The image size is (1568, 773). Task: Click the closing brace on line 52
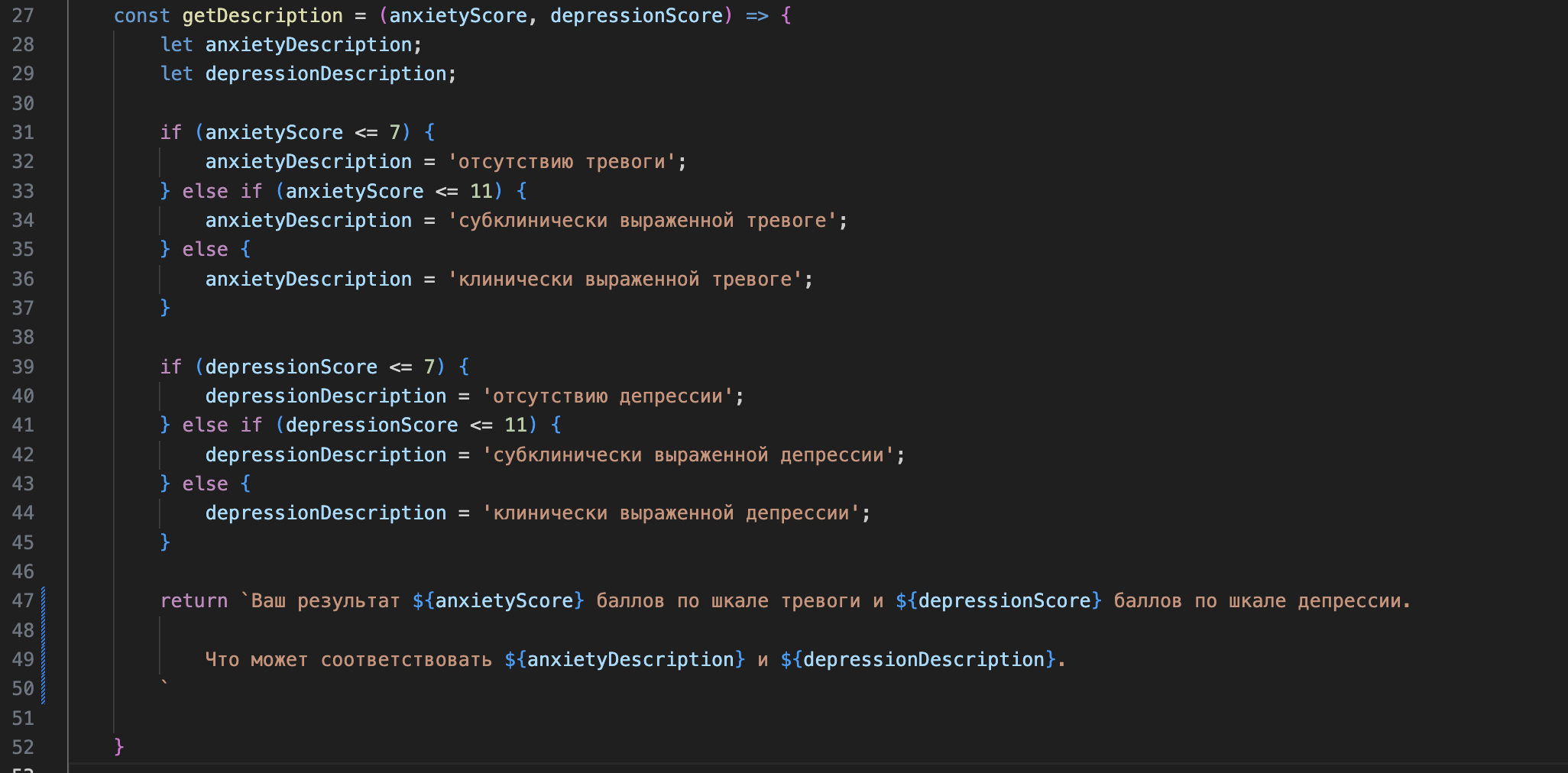coord(118,746)
